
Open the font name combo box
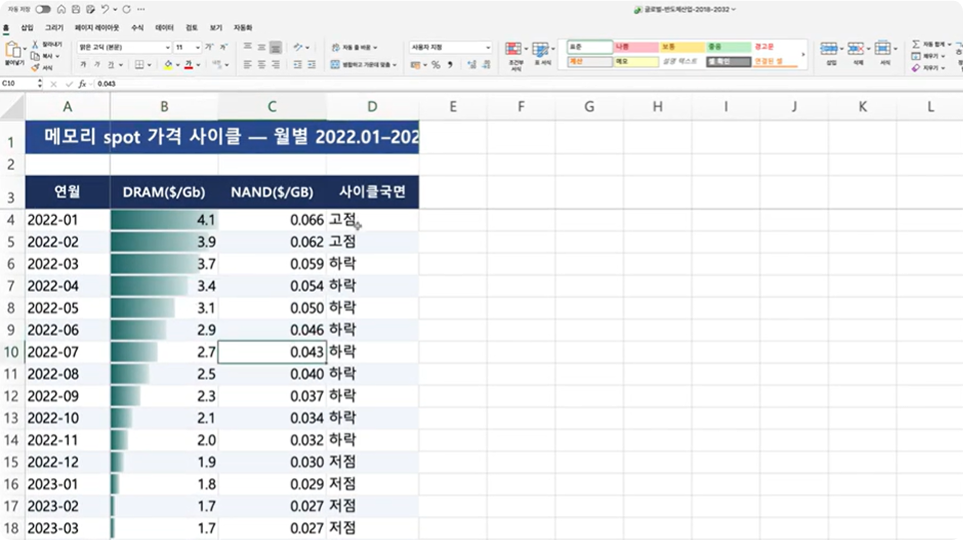pos(123,47)
